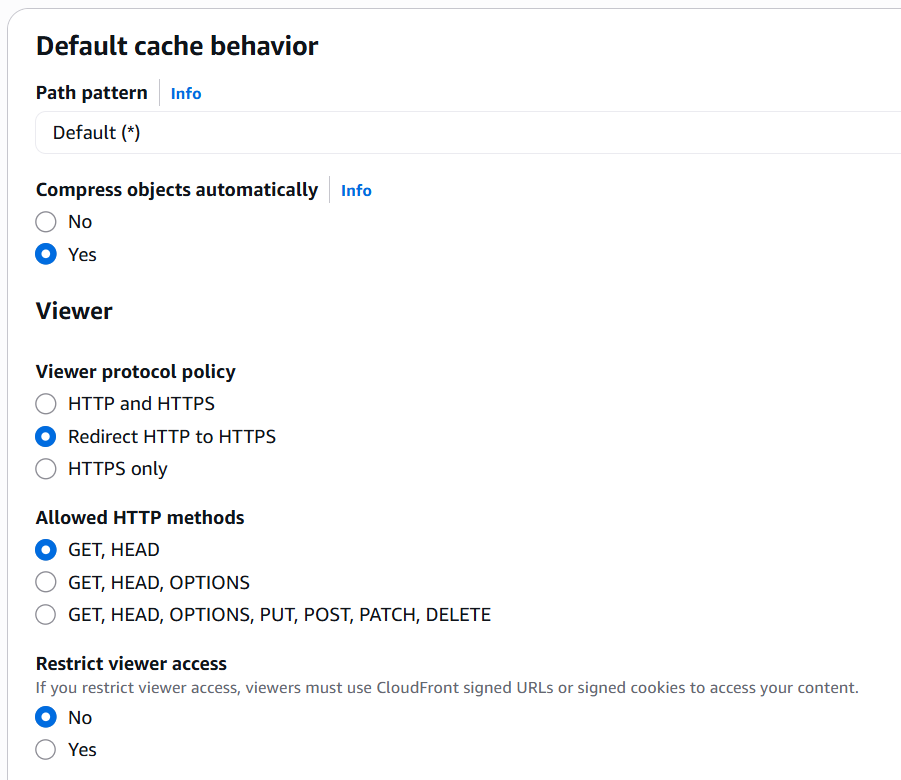Screen dimensions: 901x780
Task: Open the Compress objects automatically Info link
Action: pos(356,190)
